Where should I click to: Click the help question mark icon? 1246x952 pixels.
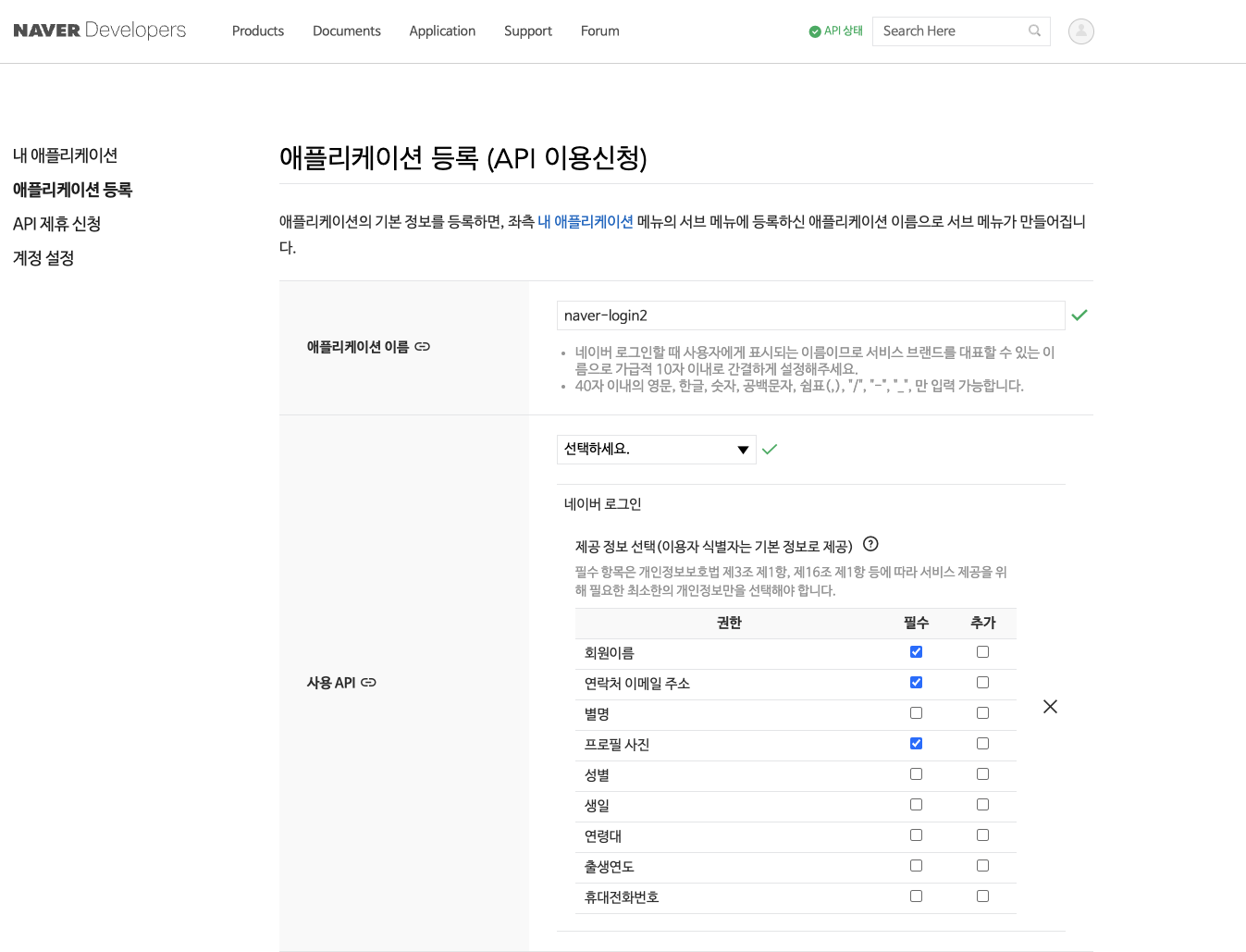(x=870, y=544)
